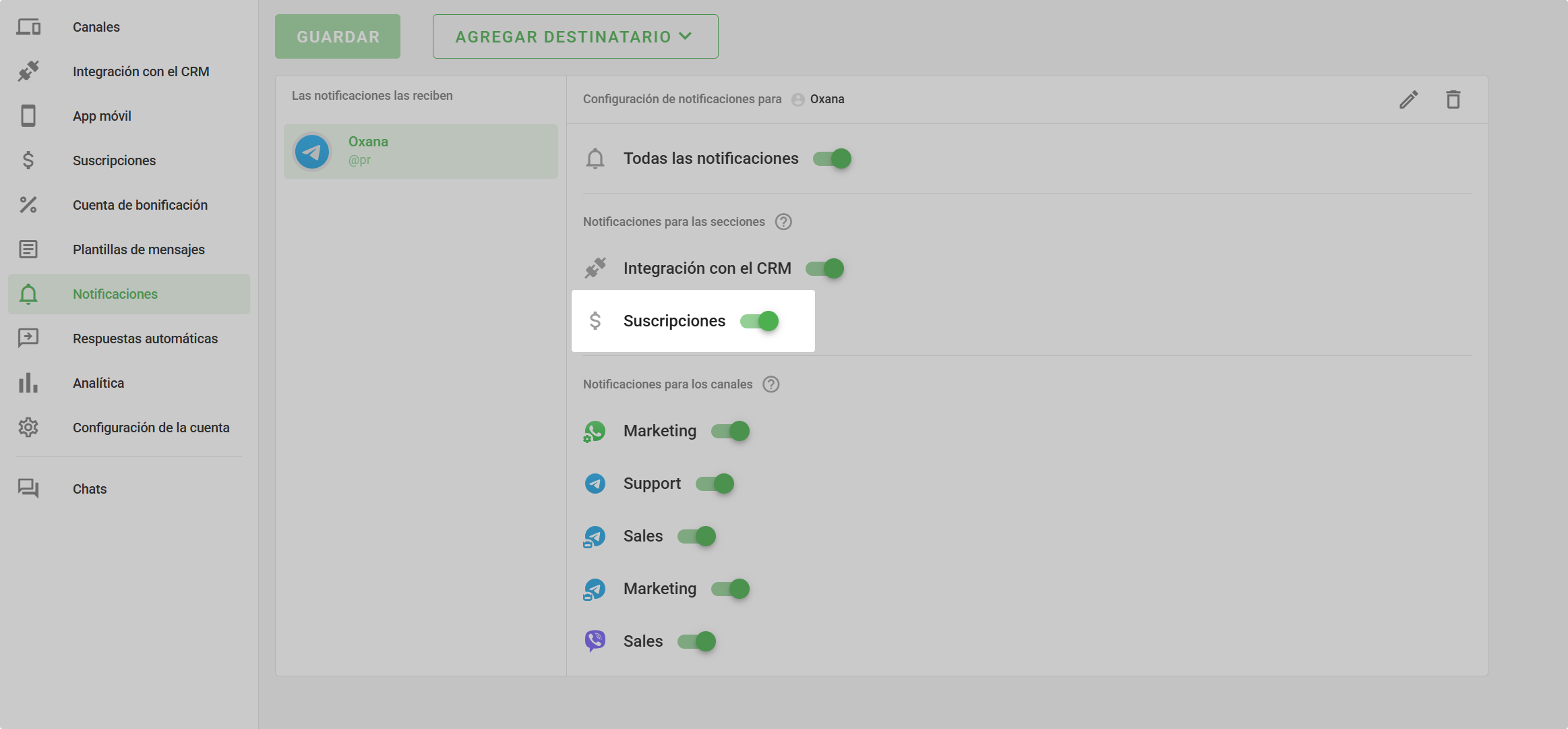
Task: Click the Canales devices icon in the sidebar
Action: pyautogui.click(x=28, y=27)
